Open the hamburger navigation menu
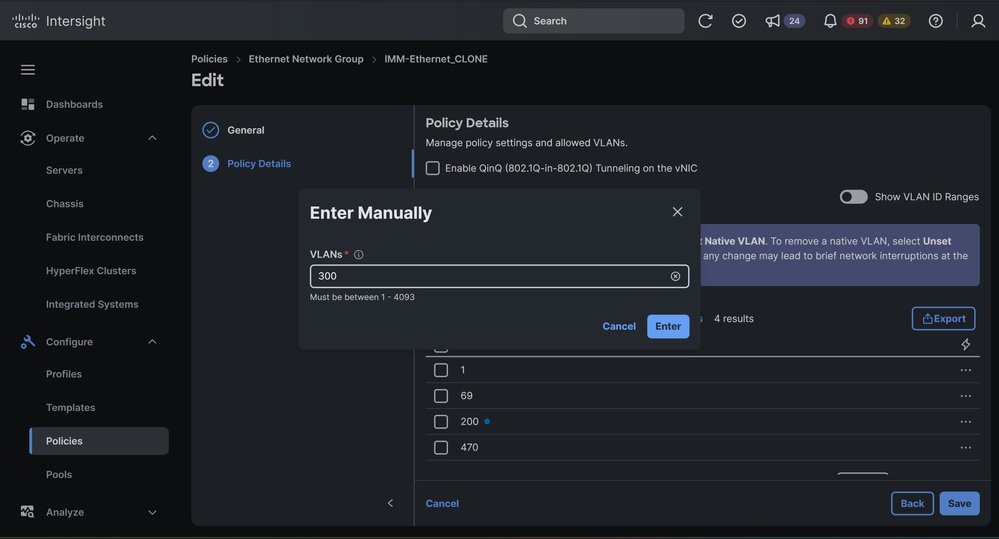999x539 pixels. (x=27, y=69)
